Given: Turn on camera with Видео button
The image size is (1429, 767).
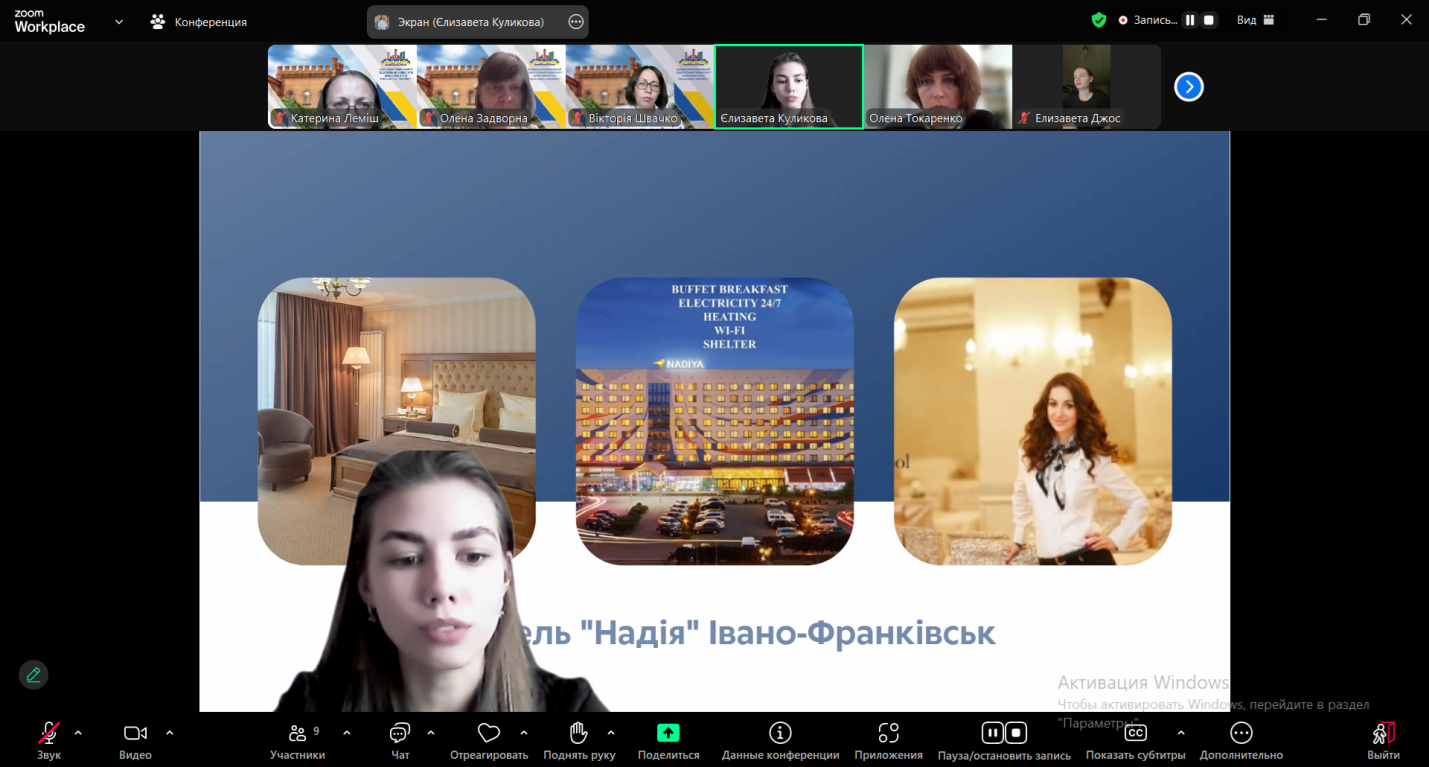Looking at the screenshot, I should (x=135, y=740).
